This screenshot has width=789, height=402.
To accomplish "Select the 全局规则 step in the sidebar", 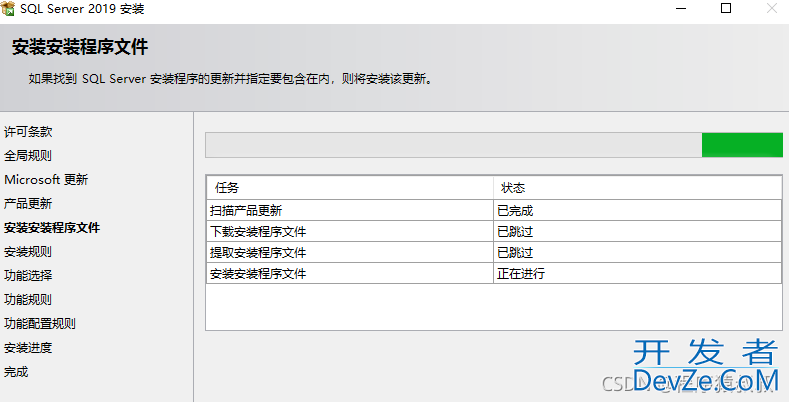I will [28, 155].
